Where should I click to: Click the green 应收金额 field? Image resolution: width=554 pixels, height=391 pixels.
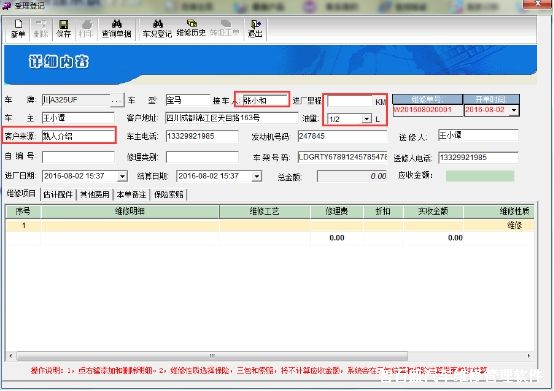click(480, 176)
